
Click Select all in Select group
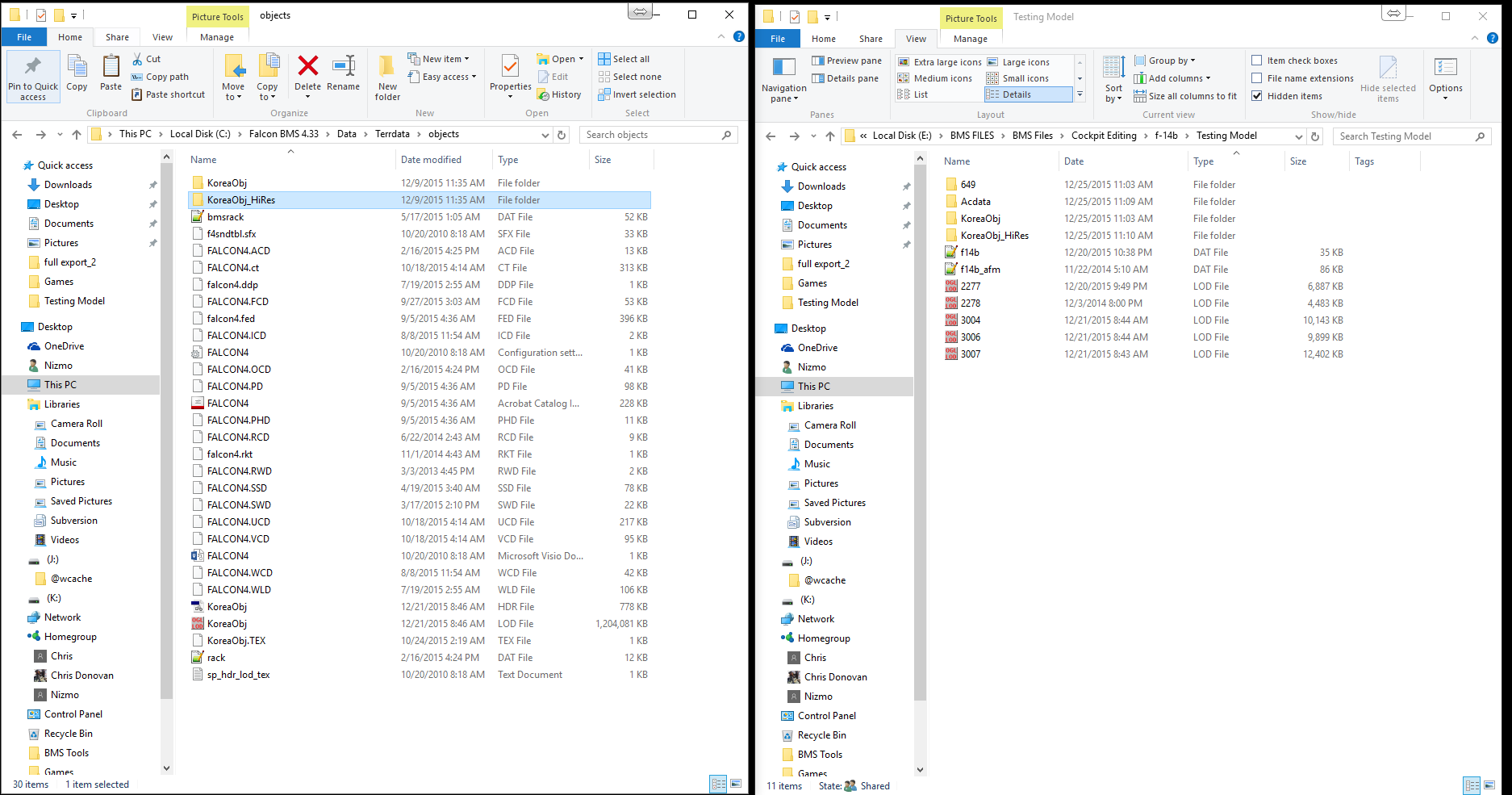pos(624,59)
